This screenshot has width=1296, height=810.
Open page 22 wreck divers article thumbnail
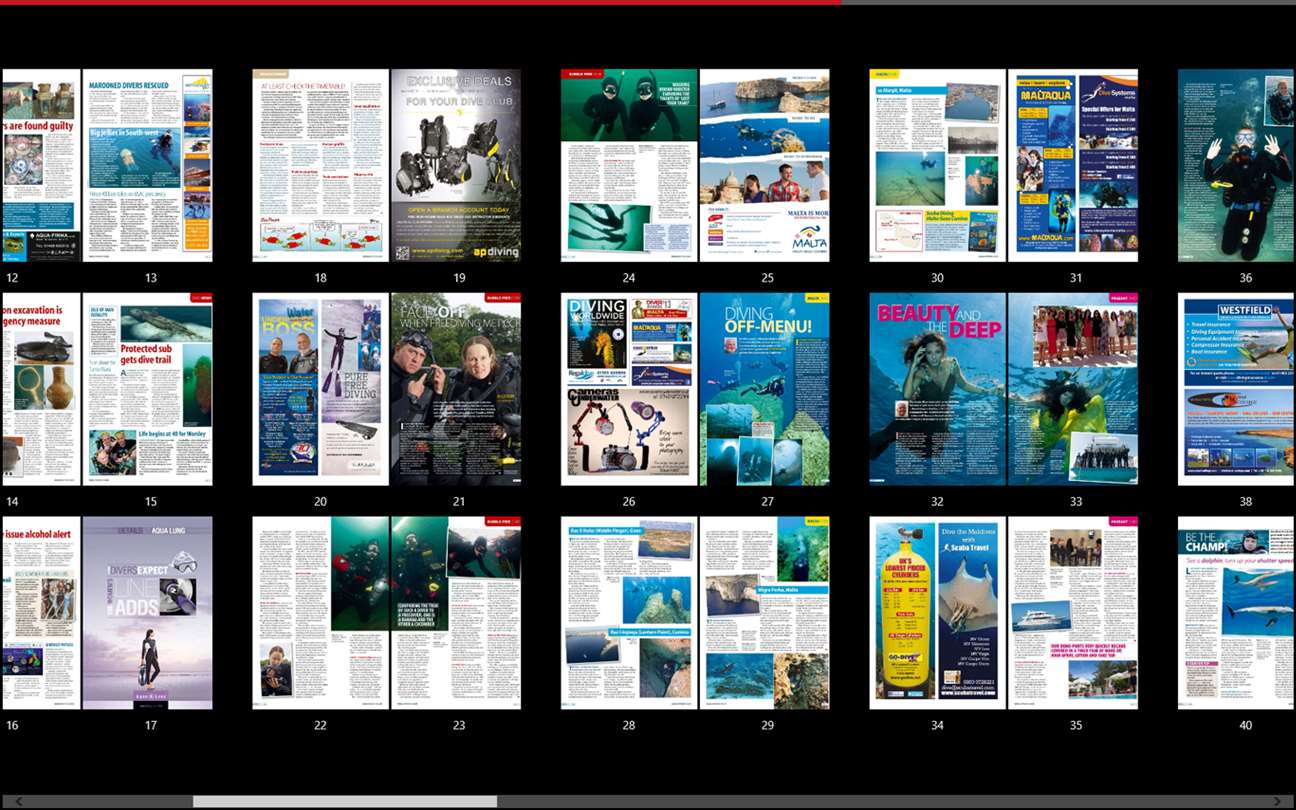[321, 613]
